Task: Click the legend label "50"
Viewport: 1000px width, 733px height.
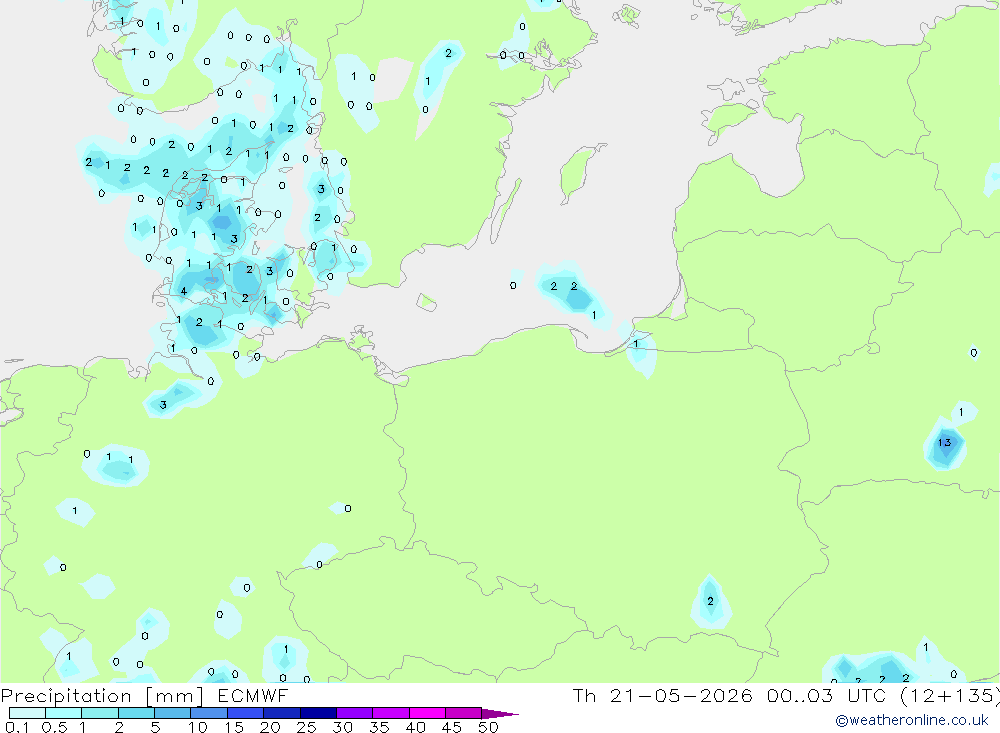Action: tap(488, 727)
